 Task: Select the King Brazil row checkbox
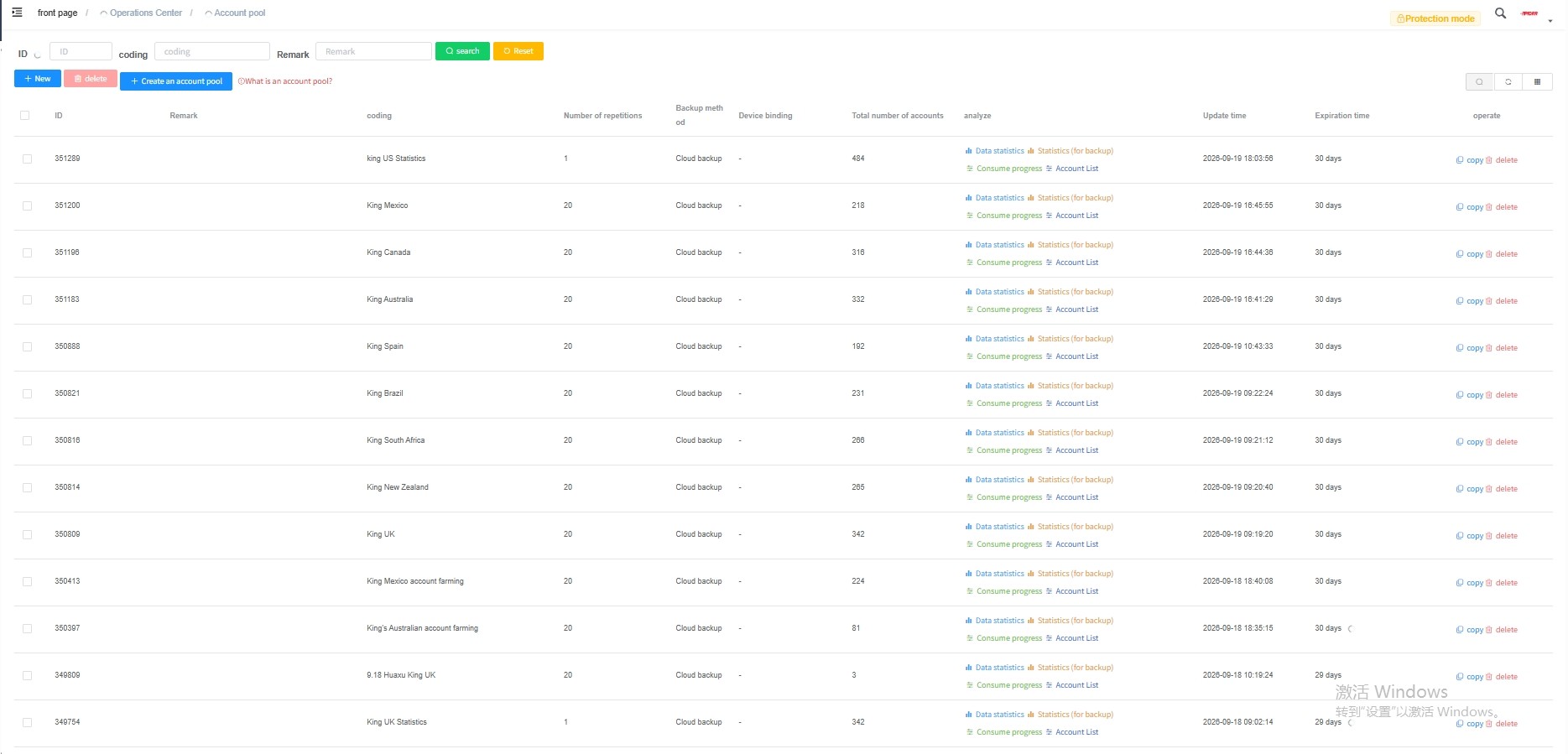(x=27, y=393)
